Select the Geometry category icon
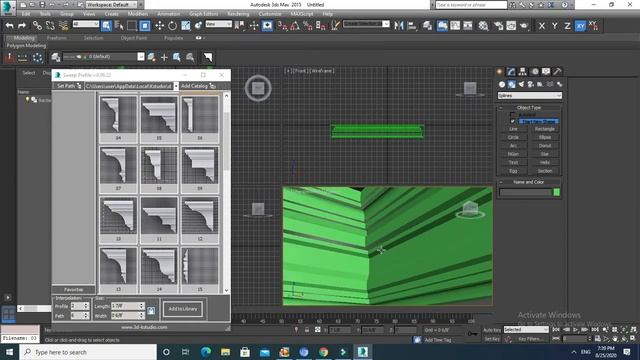The image size is (640, 360). (x=502, y=84)
